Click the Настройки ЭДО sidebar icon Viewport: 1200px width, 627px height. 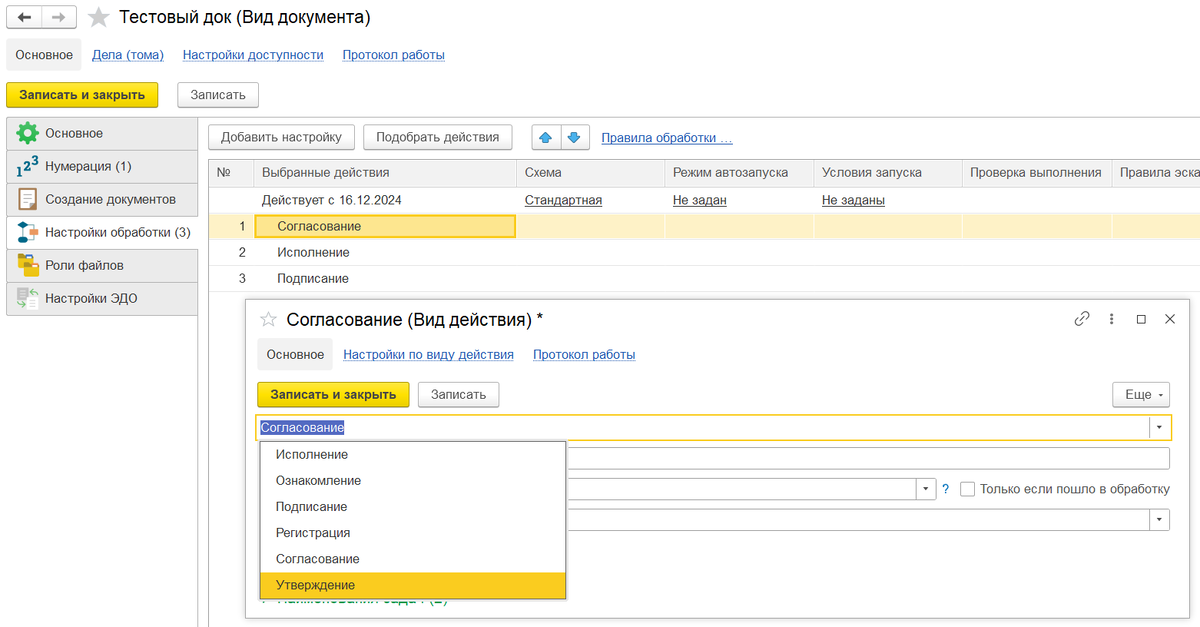[x=27, y=298]
